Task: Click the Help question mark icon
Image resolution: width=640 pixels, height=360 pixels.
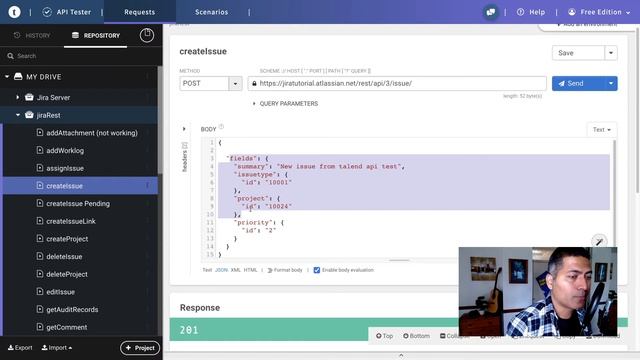Action: point(520,12)
